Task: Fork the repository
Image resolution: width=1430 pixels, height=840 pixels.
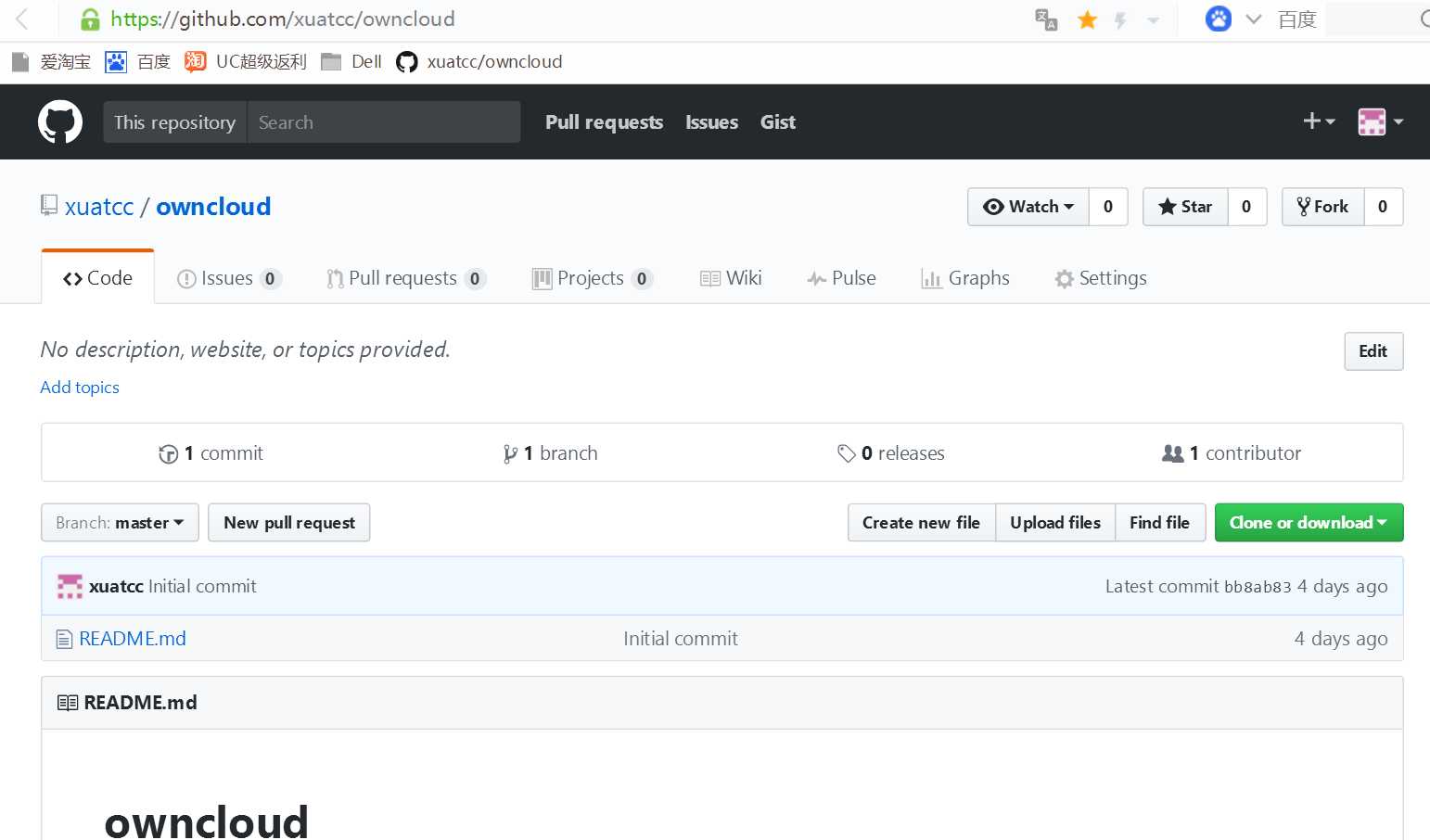Action: [x=1322, y=207]
